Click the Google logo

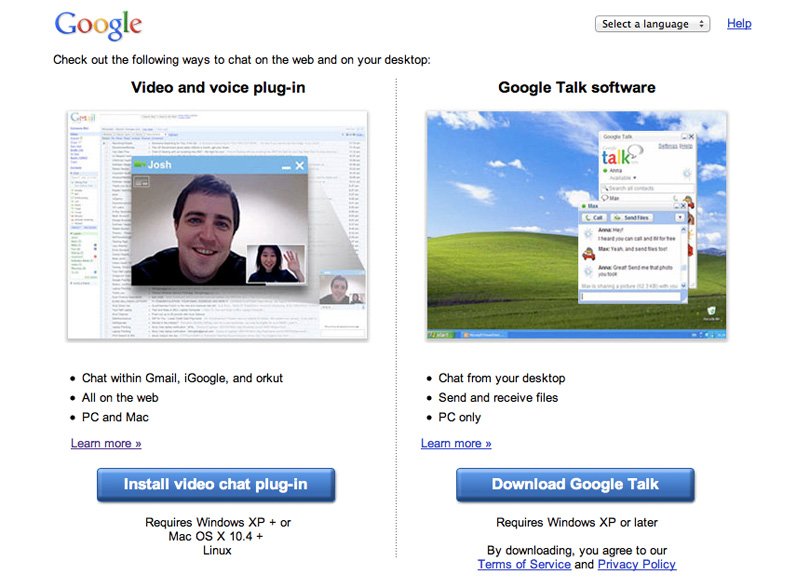click(x=98, y=25)
